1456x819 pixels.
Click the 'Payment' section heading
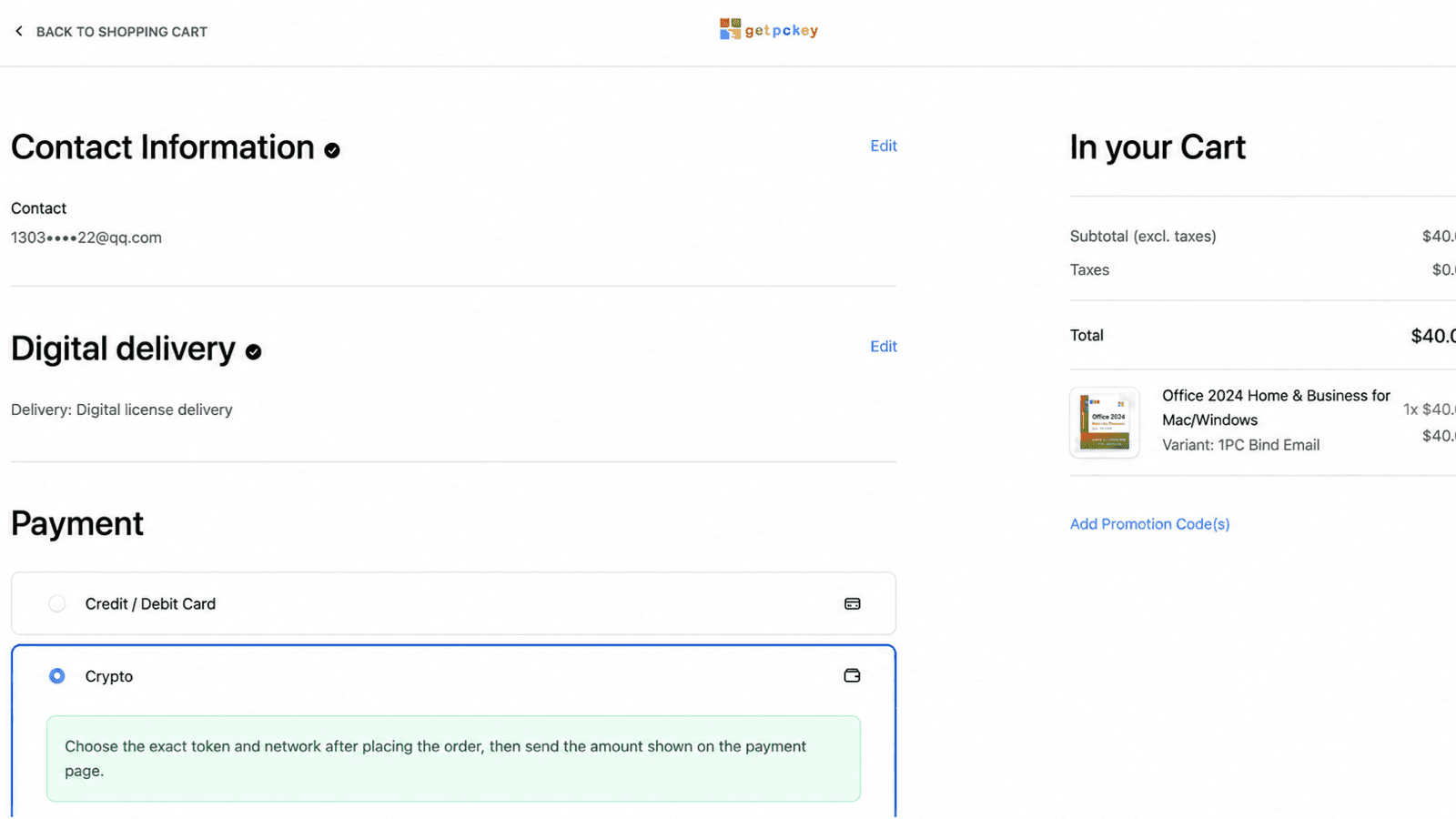coord(77,524)
